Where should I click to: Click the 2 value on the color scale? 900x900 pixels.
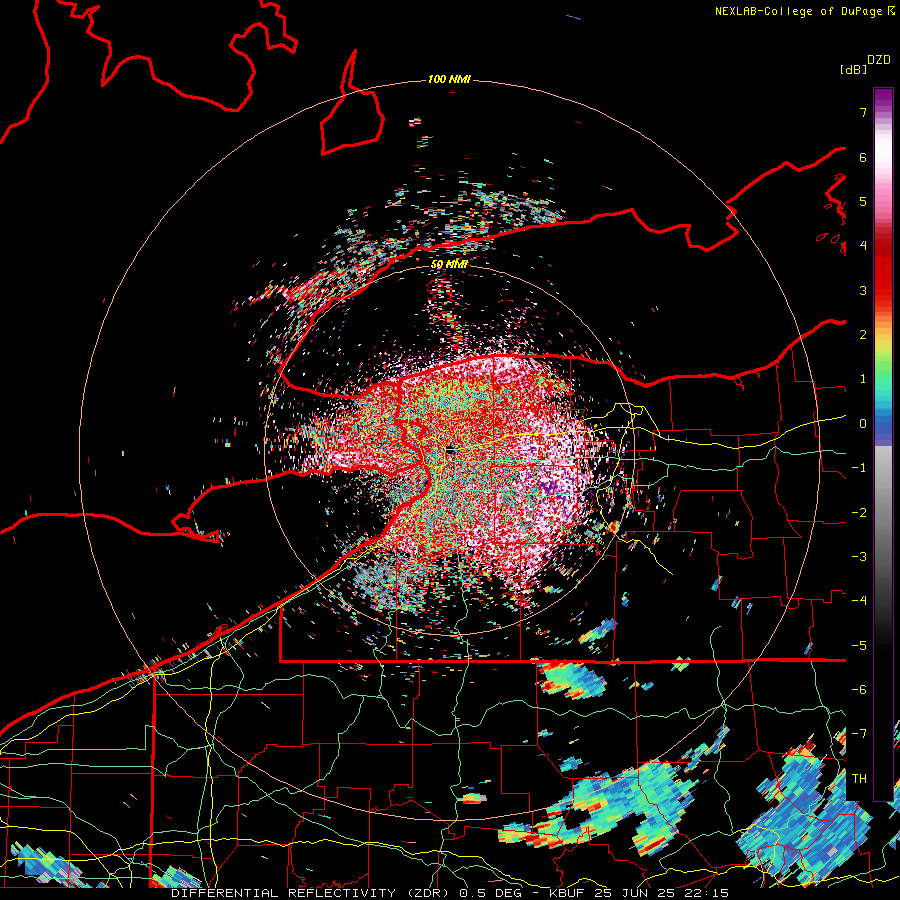pos(863,335)
